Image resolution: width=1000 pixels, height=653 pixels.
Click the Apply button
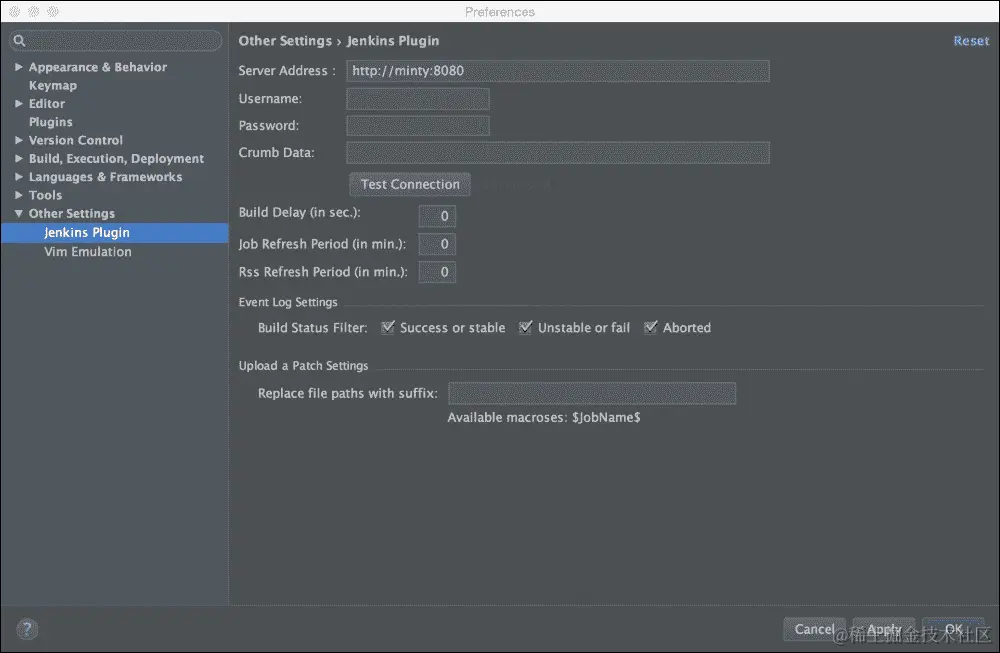pyautogui.click(x=884, y=629)
